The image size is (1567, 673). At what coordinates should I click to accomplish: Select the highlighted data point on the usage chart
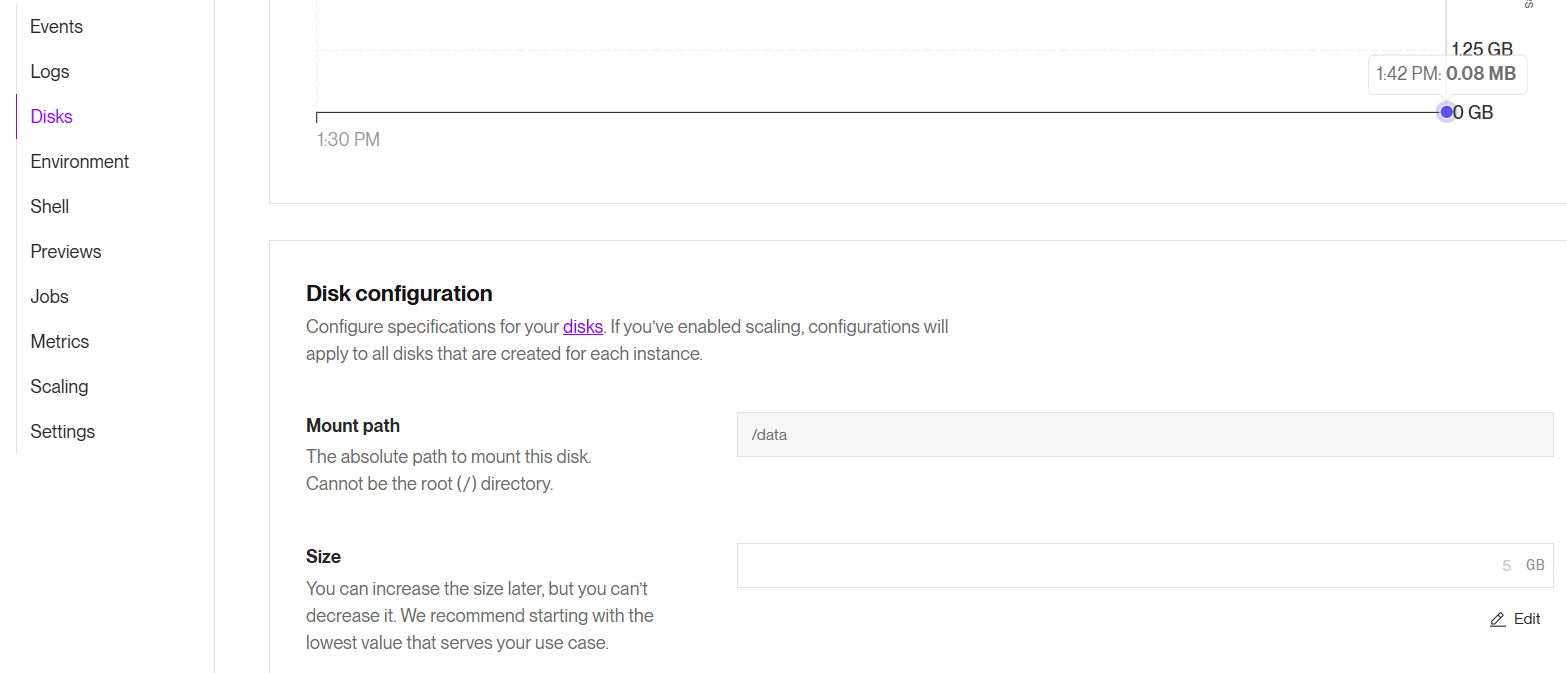[1446, 111]
